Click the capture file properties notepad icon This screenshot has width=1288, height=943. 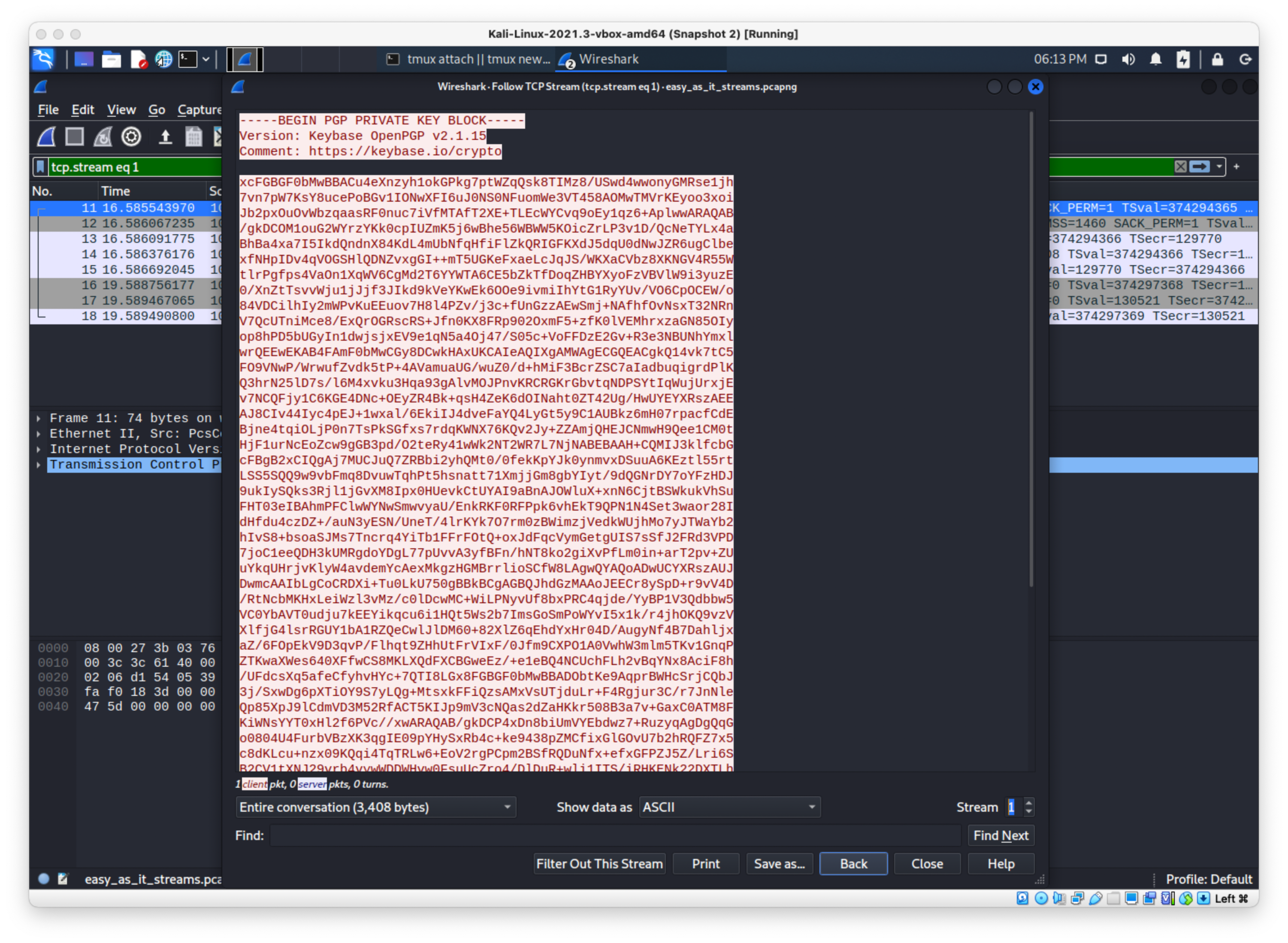tap(63, 879)
